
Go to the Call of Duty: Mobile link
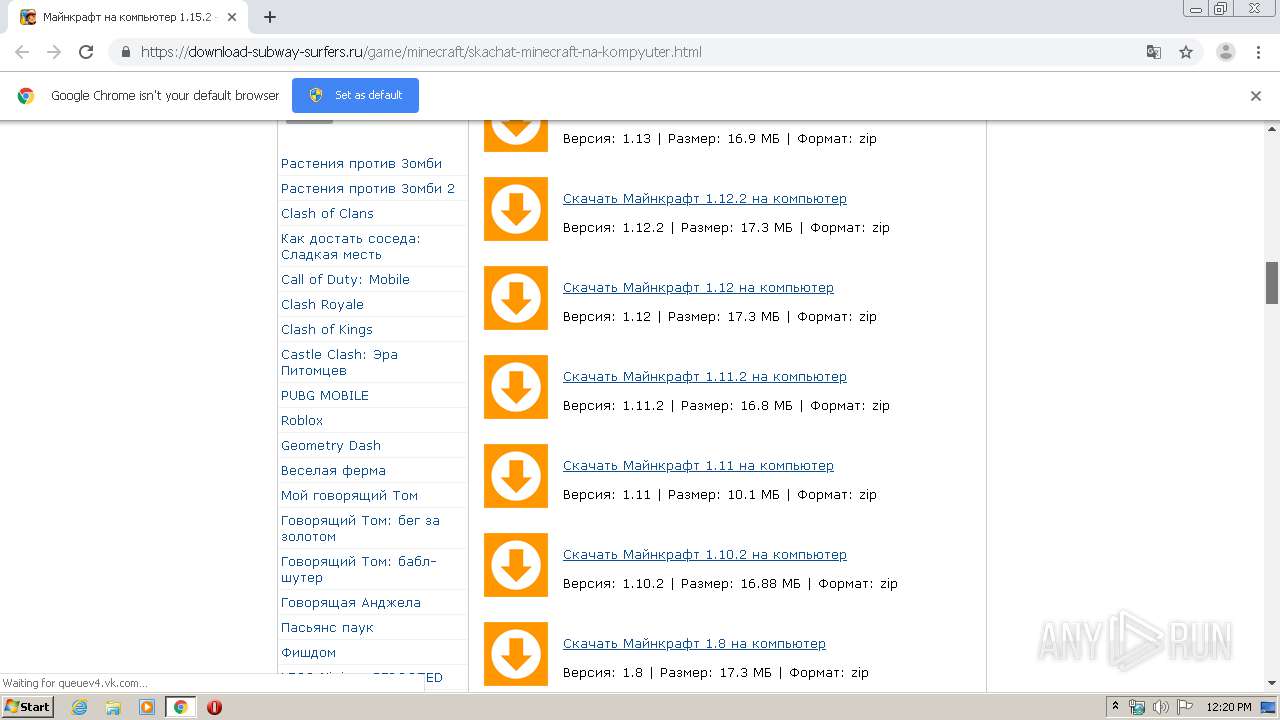tap(345, 279)
